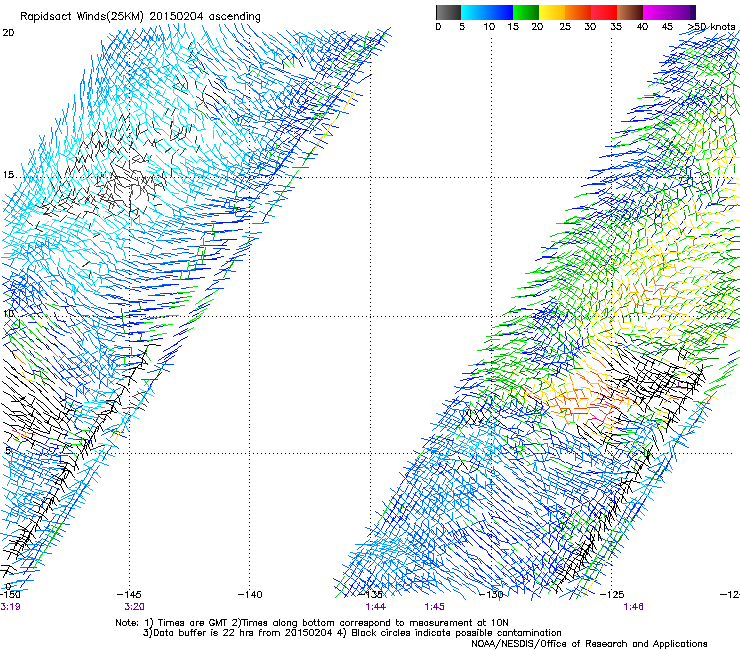
Task: Click the yellow 20-25 knots color band
Action: 552,12
